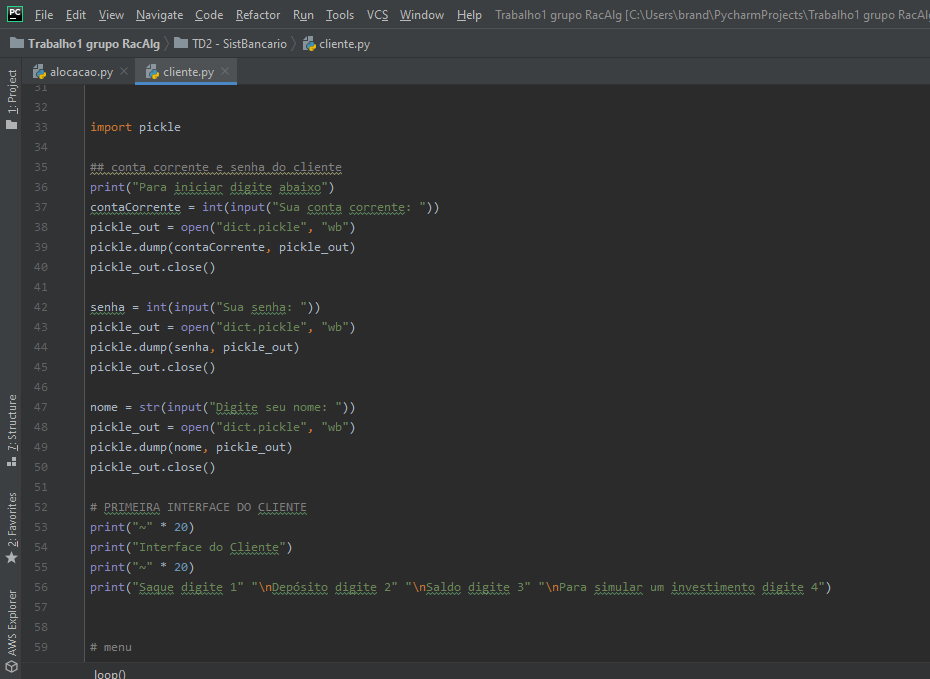Image resolution: width=930 pixels, height=679 pixels.
Task: Click the senha = int(input("Sua senha: ")) line
Action: click(x=205, y=307)
